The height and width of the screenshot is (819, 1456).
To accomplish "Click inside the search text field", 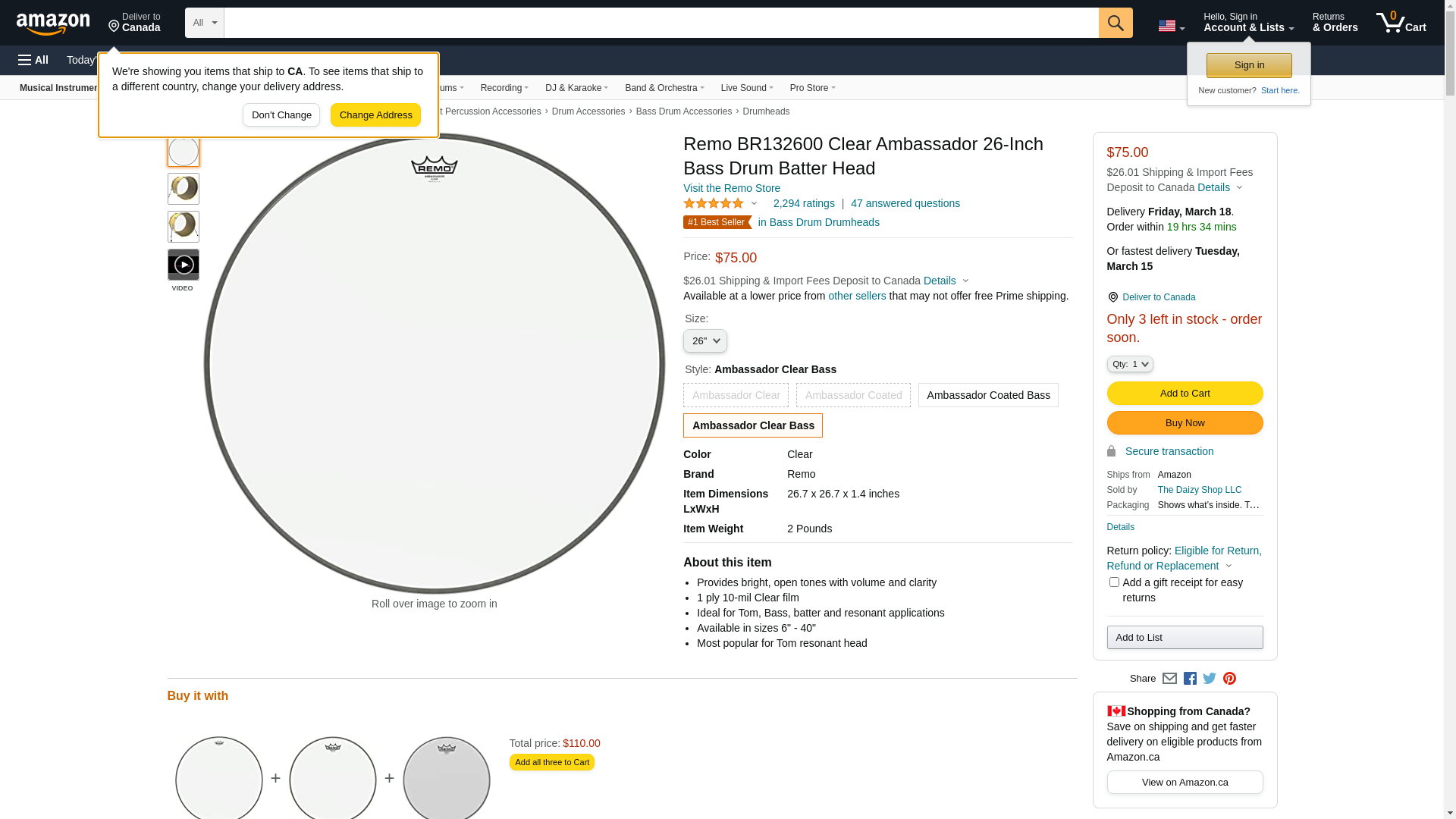I will pyautogui.click(x=661, y=23).
